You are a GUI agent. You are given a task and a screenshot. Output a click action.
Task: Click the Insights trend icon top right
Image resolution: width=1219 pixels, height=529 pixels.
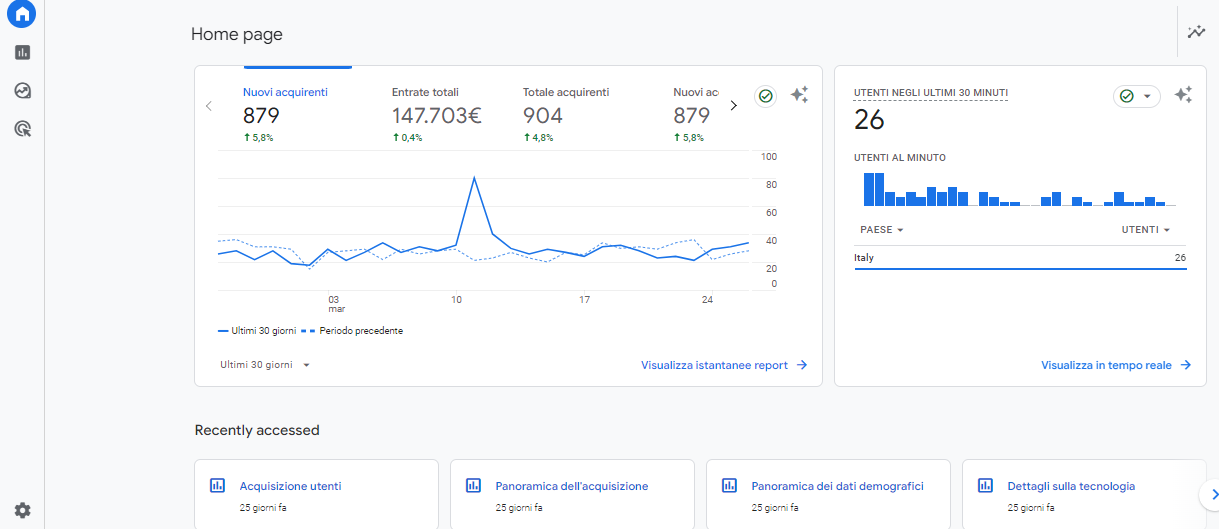[1196, 32]
